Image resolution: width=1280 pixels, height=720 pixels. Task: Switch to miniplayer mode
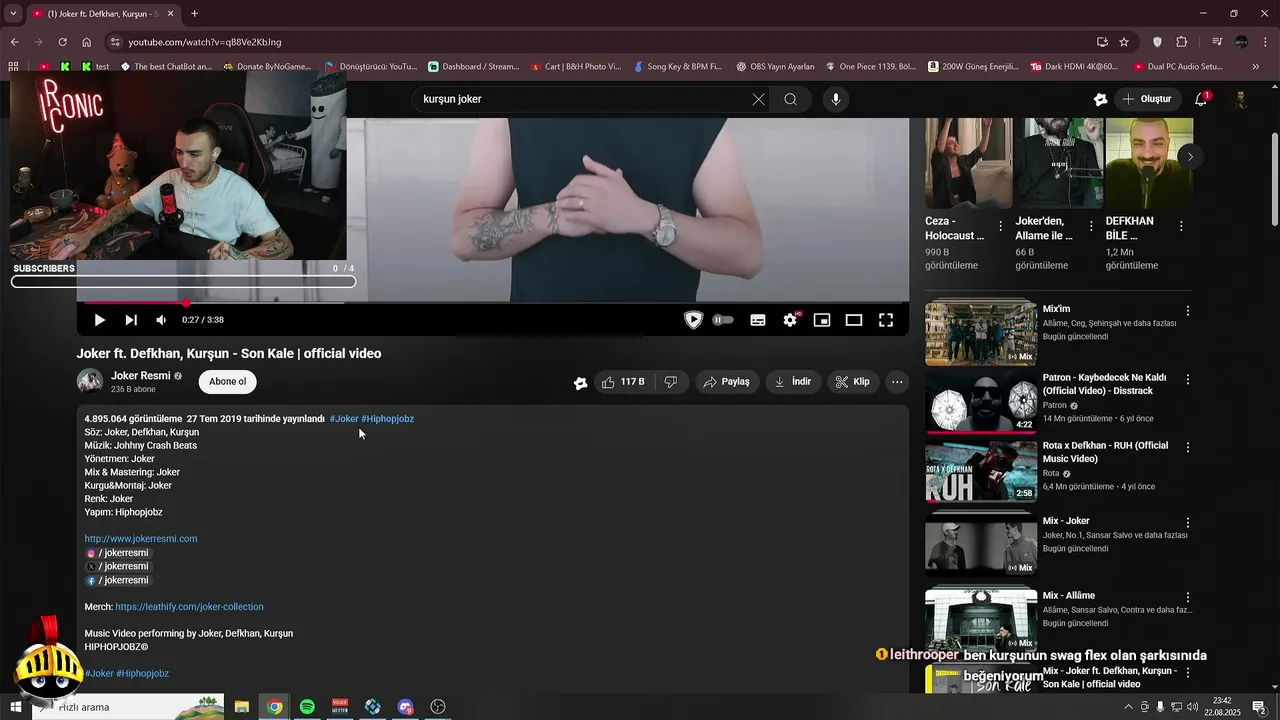pos(822,320)
